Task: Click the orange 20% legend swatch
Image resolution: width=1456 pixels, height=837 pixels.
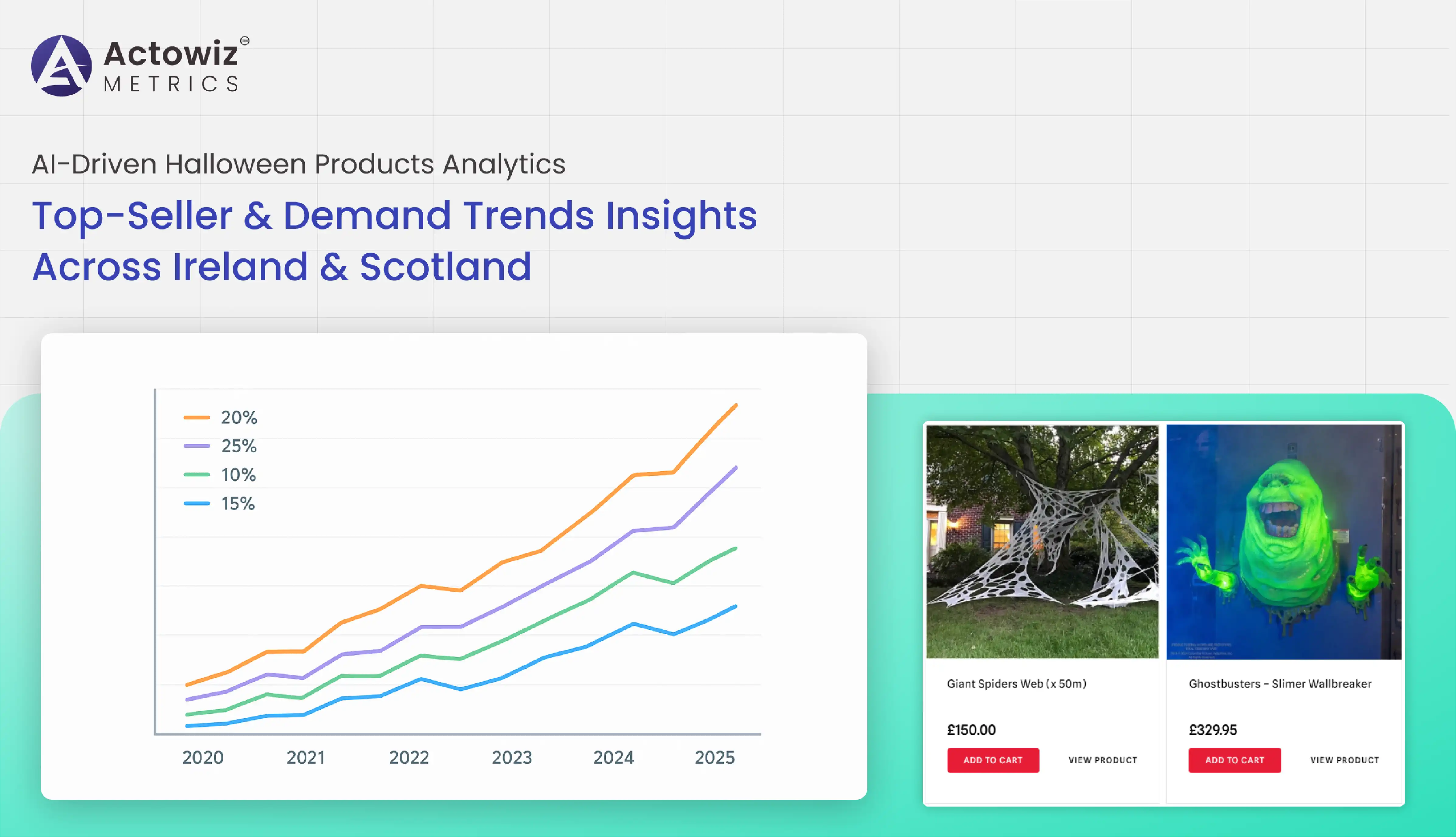Action: tap(197, 417)
